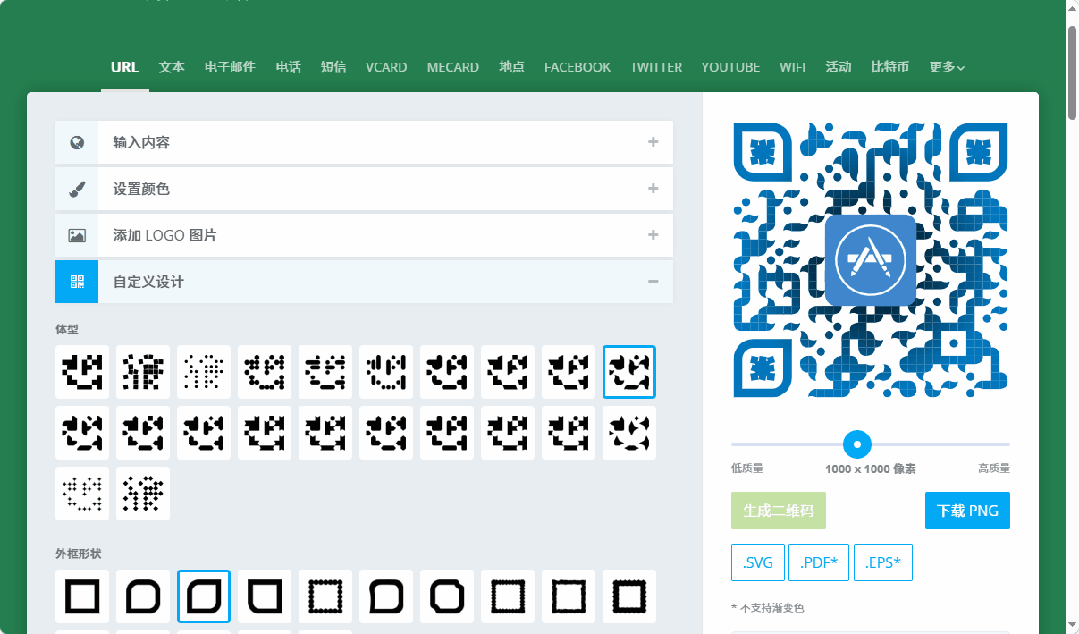Select the separated small squares body shape
Viewport: 1079px width, 634px height.
tap(142, 372)
